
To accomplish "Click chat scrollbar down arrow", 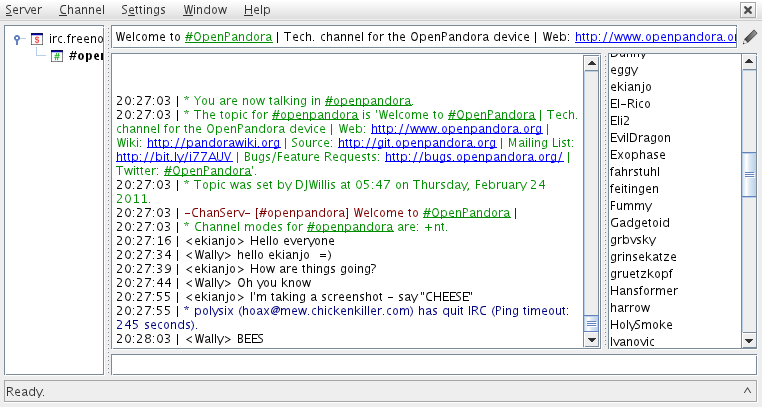I will pos(590,341).
